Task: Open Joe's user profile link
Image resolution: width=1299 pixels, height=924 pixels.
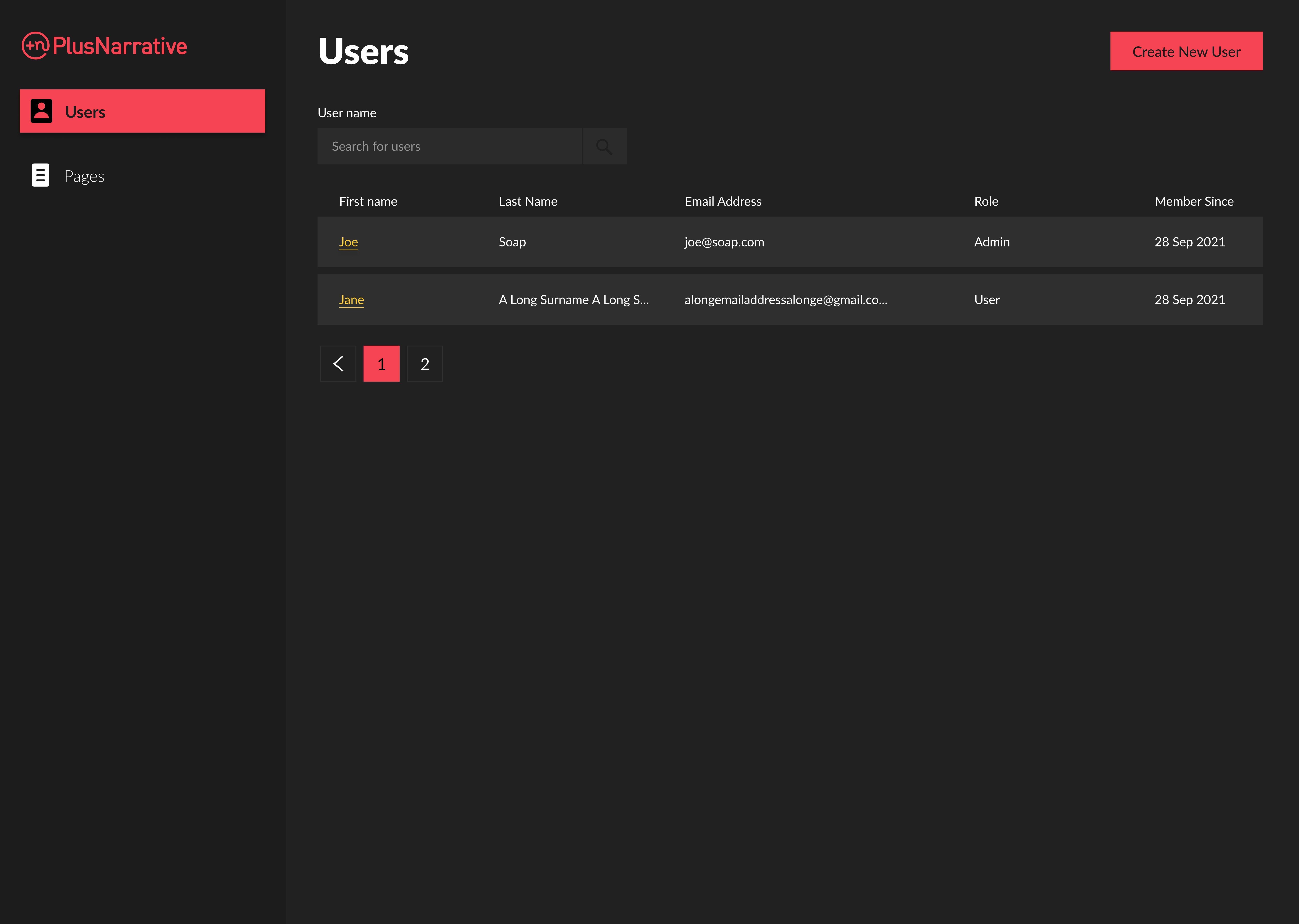Action: 349,242
